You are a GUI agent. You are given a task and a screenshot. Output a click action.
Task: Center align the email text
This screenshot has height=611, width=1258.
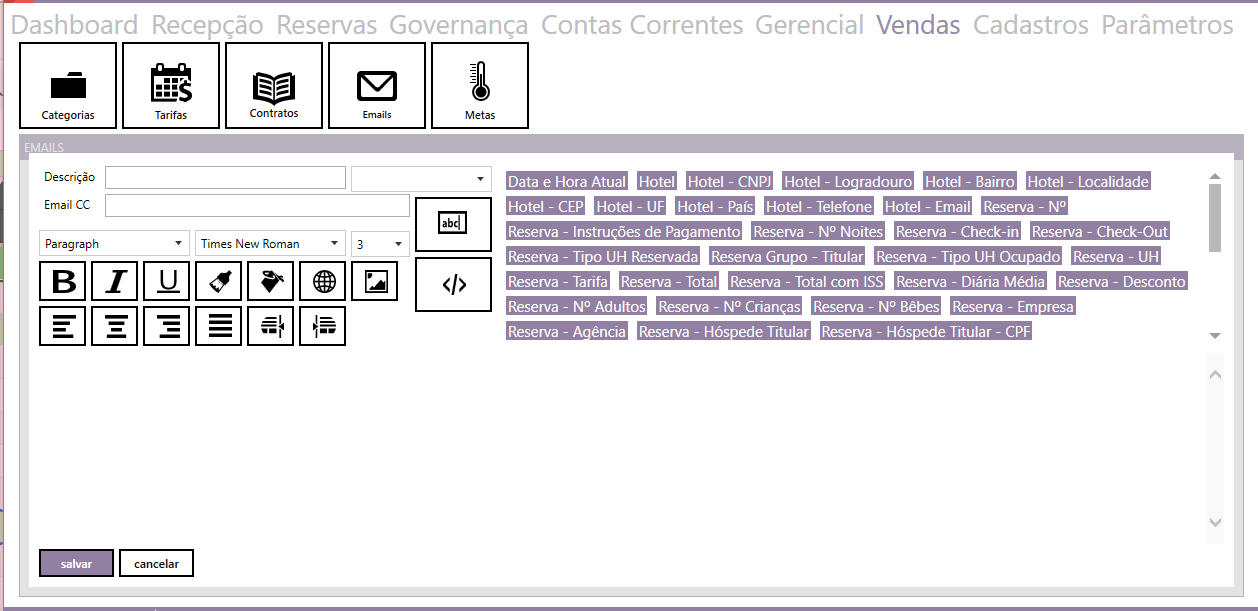click(x=115, y=326)
